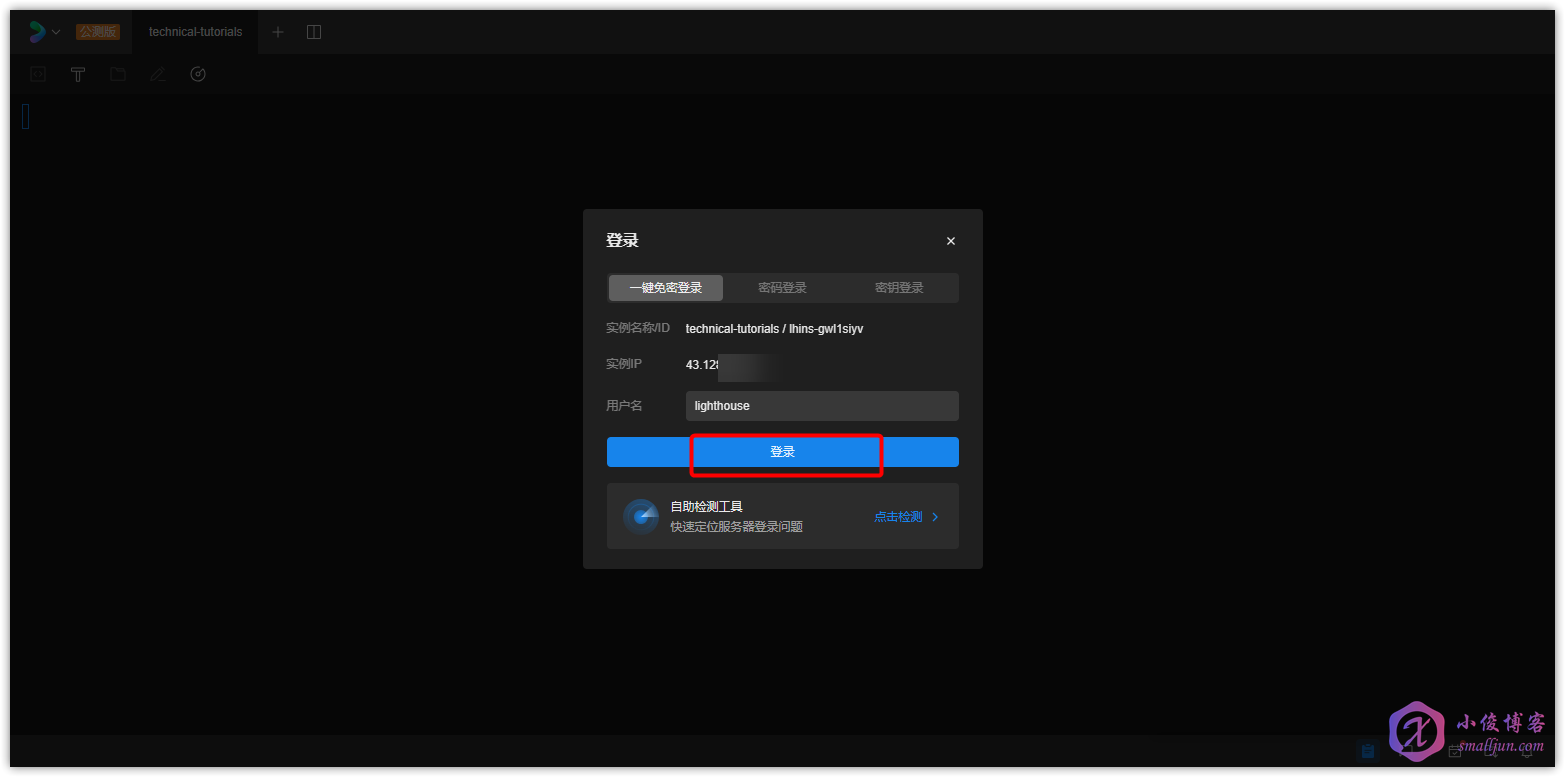Click the code brackets toolbar icon
Screen dimensions: 1565x777
coord(38,74)
